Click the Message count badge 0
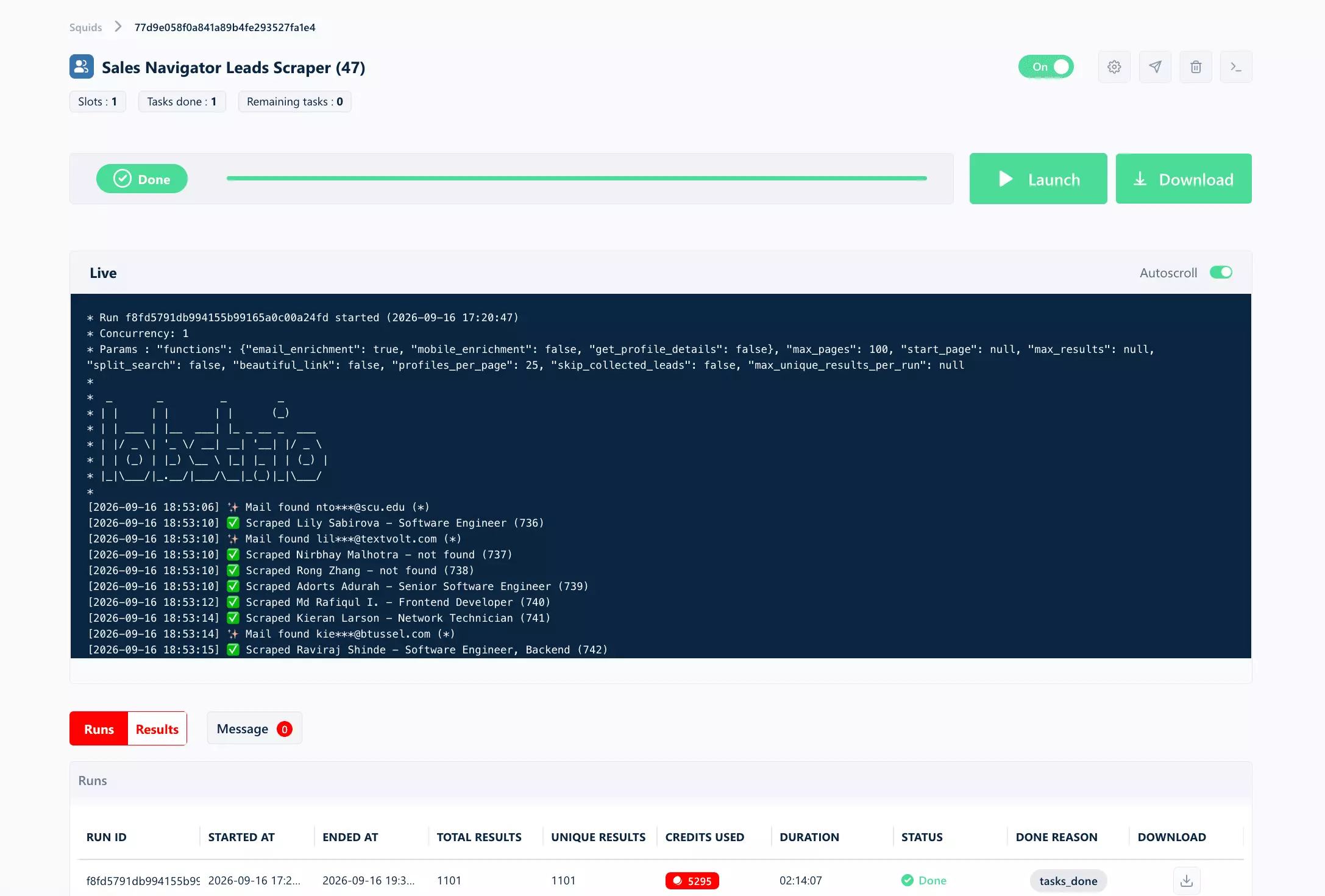1325x896 pixels. pyautogui.click(x=285, y=729)
